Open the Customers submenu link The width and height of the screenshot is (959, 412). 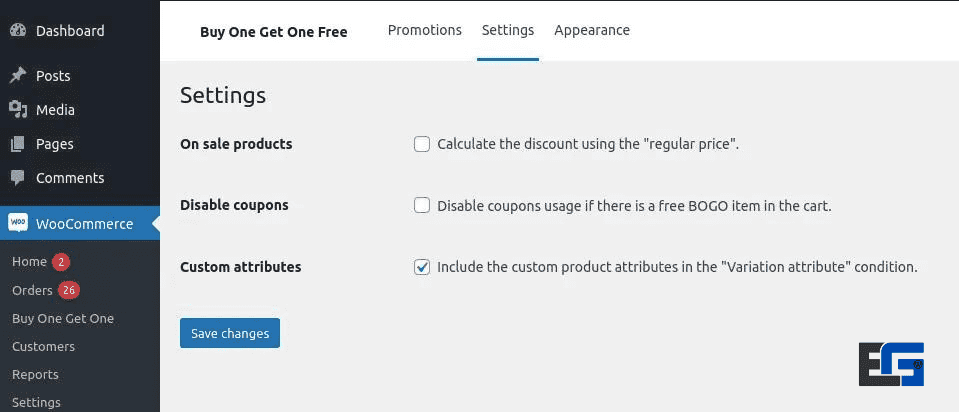point(43,347)
